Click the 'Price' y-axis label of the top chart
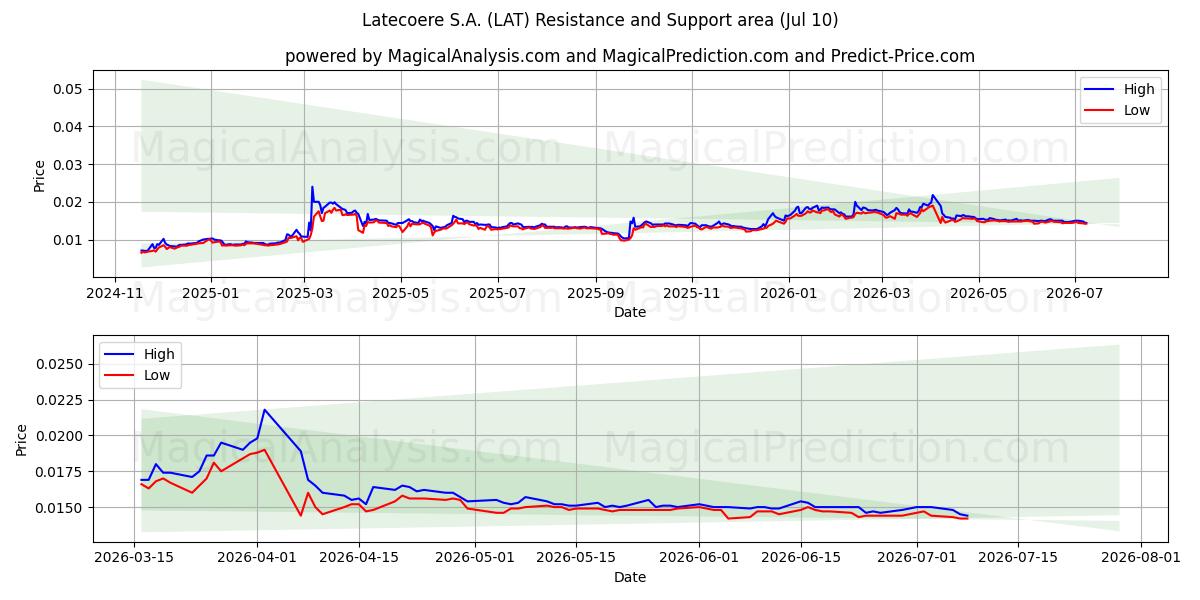 click(40, 174)
